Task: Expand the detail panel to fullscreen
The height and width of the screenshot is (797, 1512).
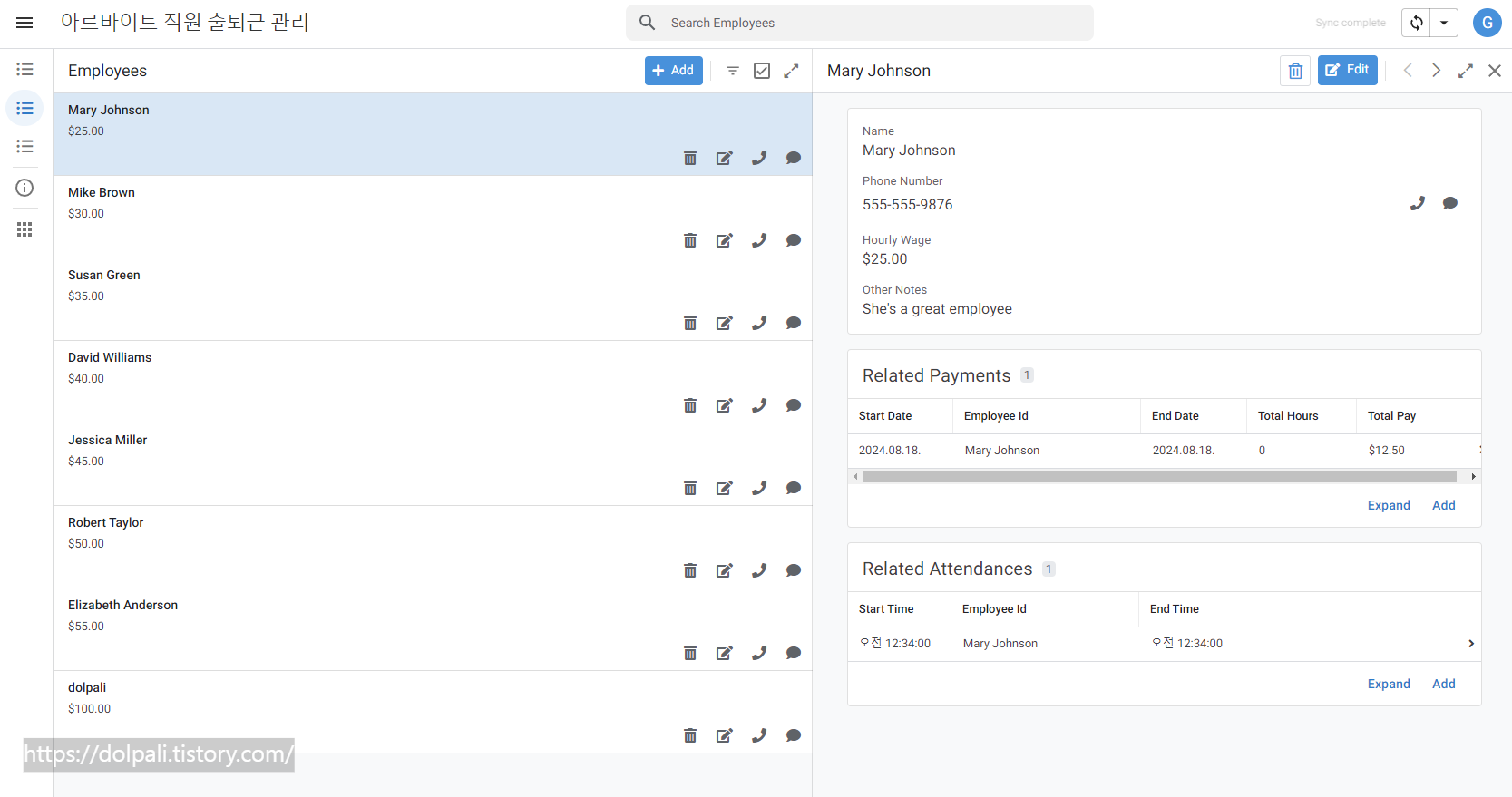Action: (1466, 70)
